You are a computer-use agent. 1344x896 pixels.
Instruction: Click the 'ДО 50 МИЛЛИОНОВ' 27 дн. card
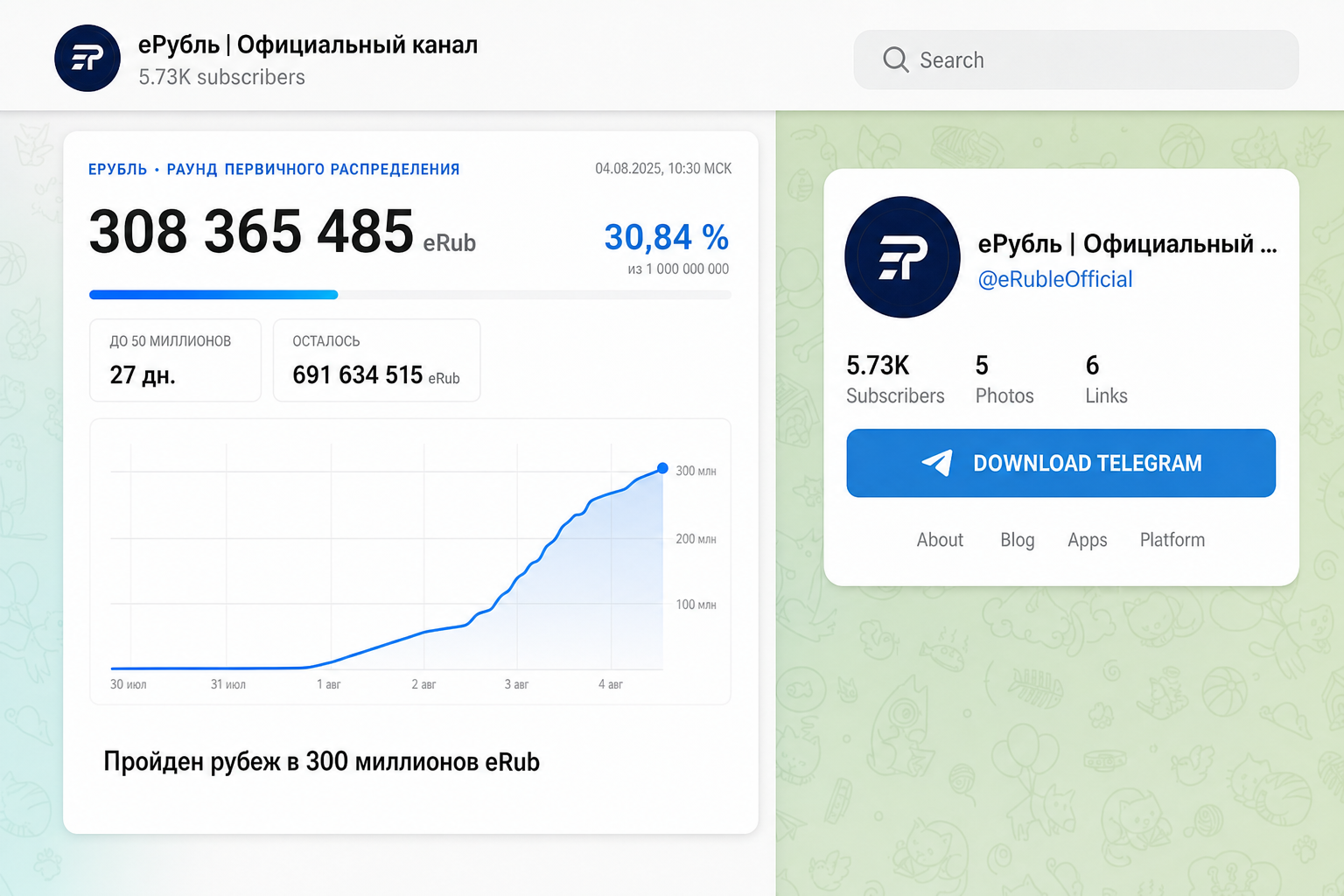tap(175, 360)
